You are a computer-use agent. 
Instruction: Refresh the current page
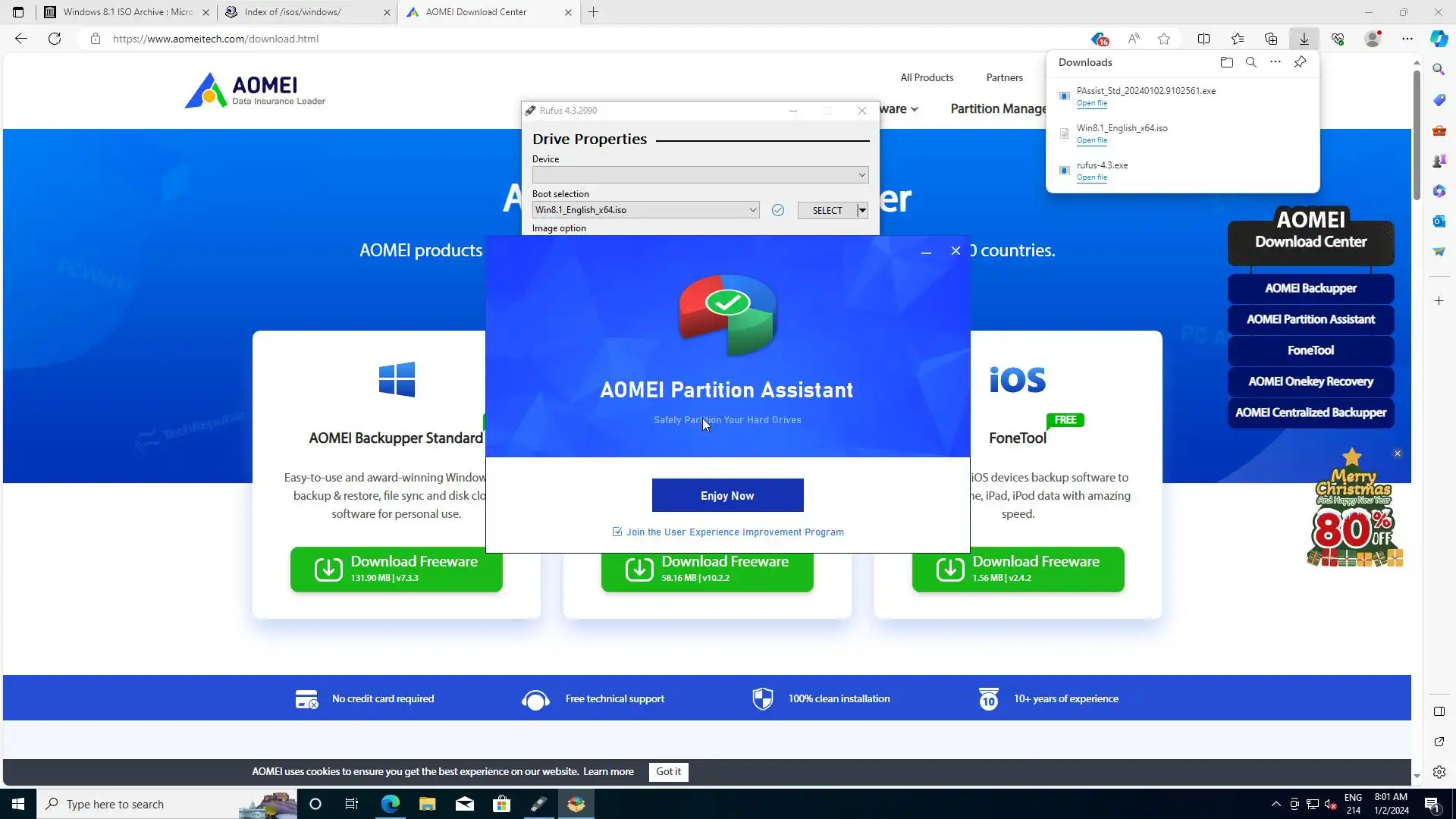[55, 39]
